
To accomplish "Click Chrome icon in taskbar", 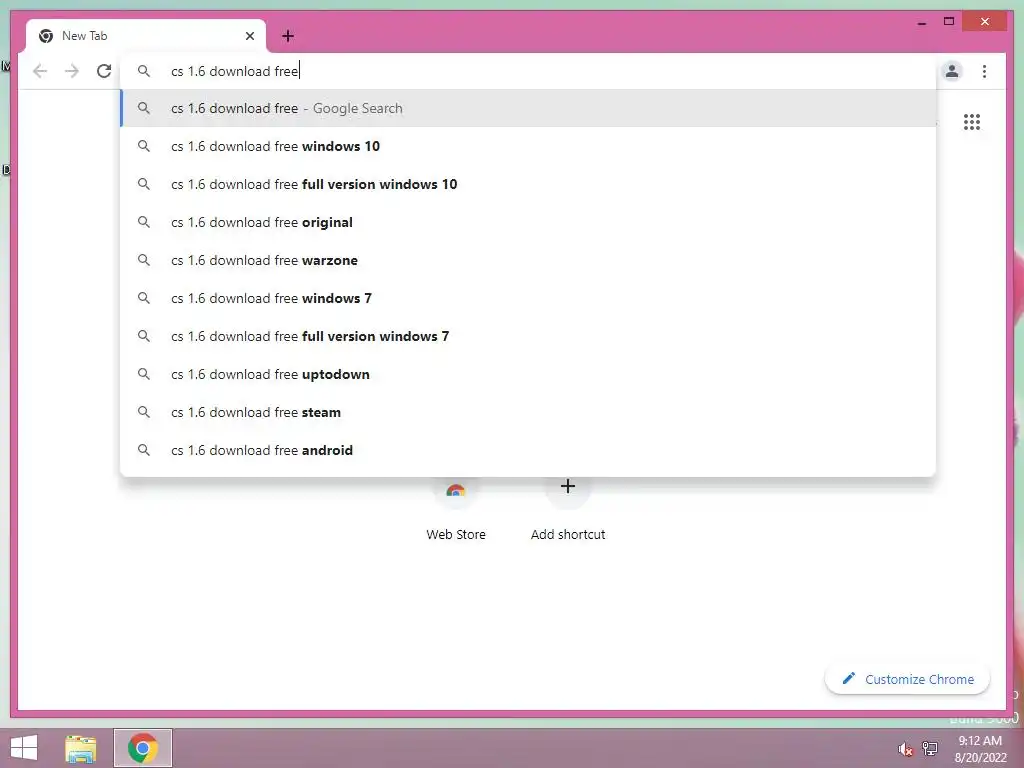I will pos(143,748).
